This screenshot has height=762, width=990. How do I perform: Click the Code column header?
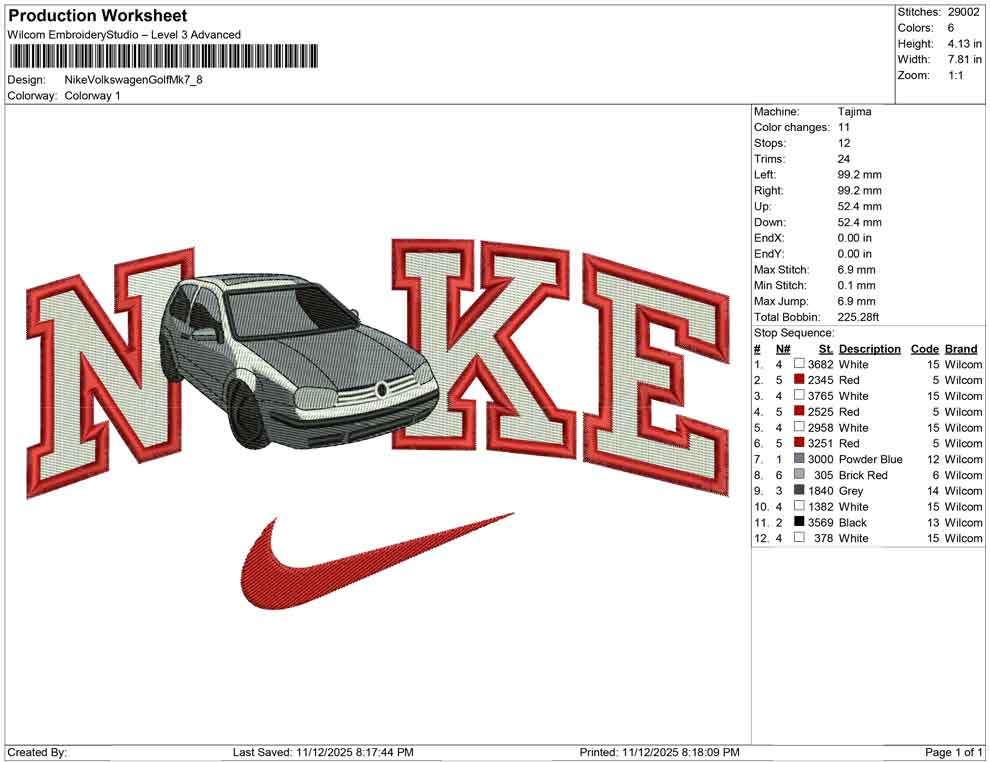(x=925, y=348)
